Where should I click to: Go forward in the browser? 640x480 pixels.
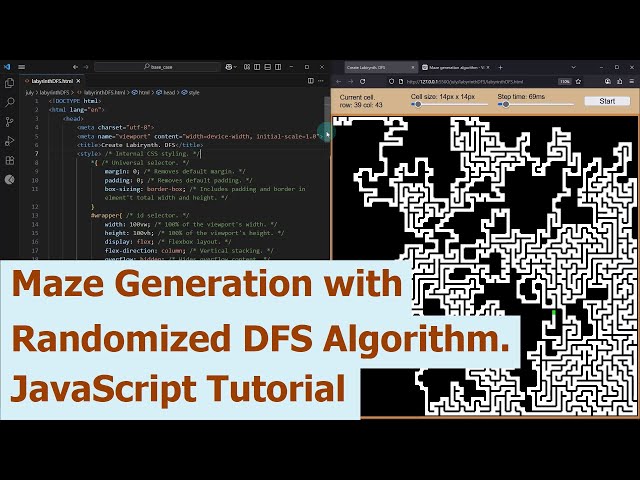[351, 81]
